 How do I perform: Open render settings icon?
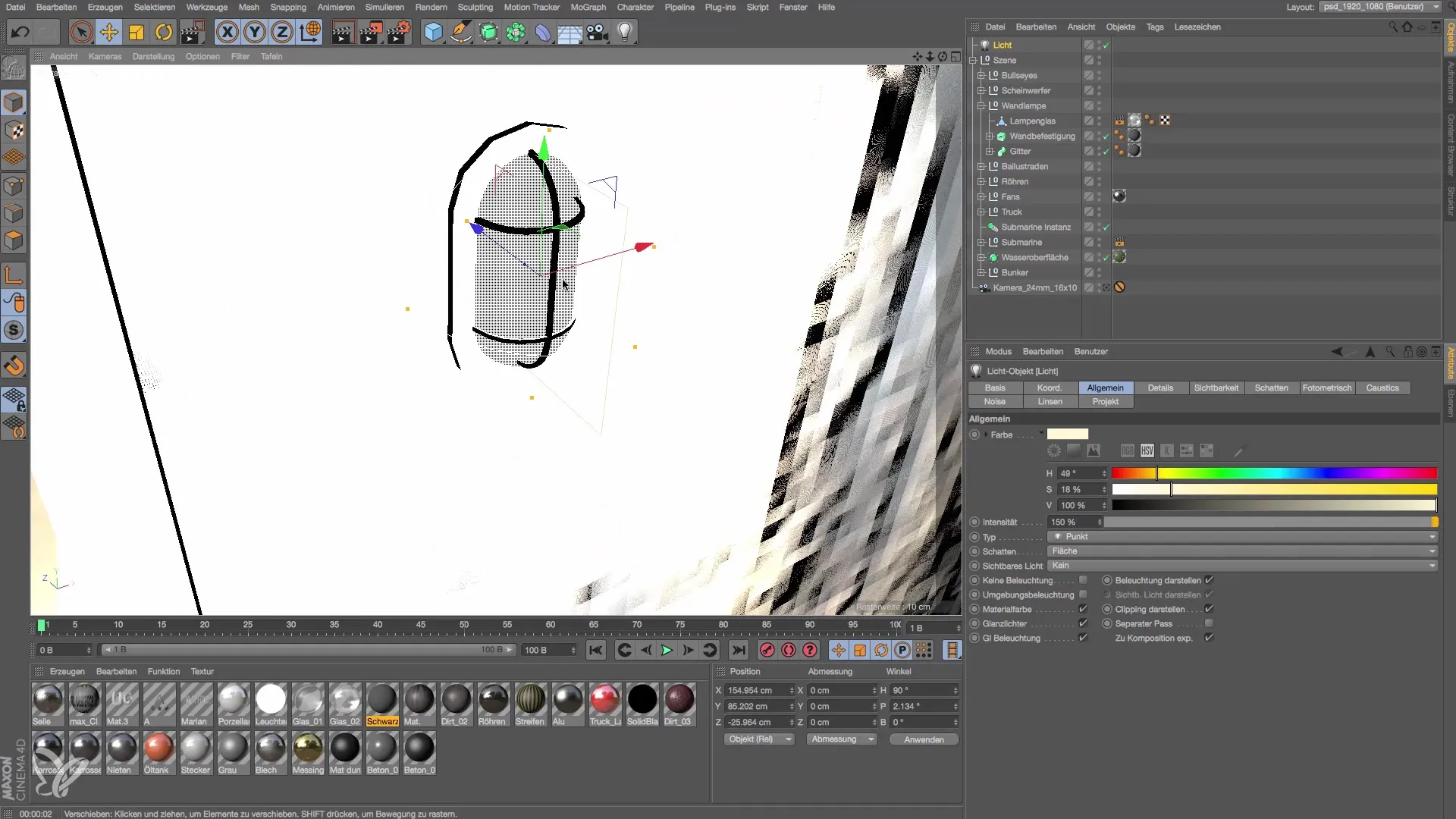click(x=399, y=32)
